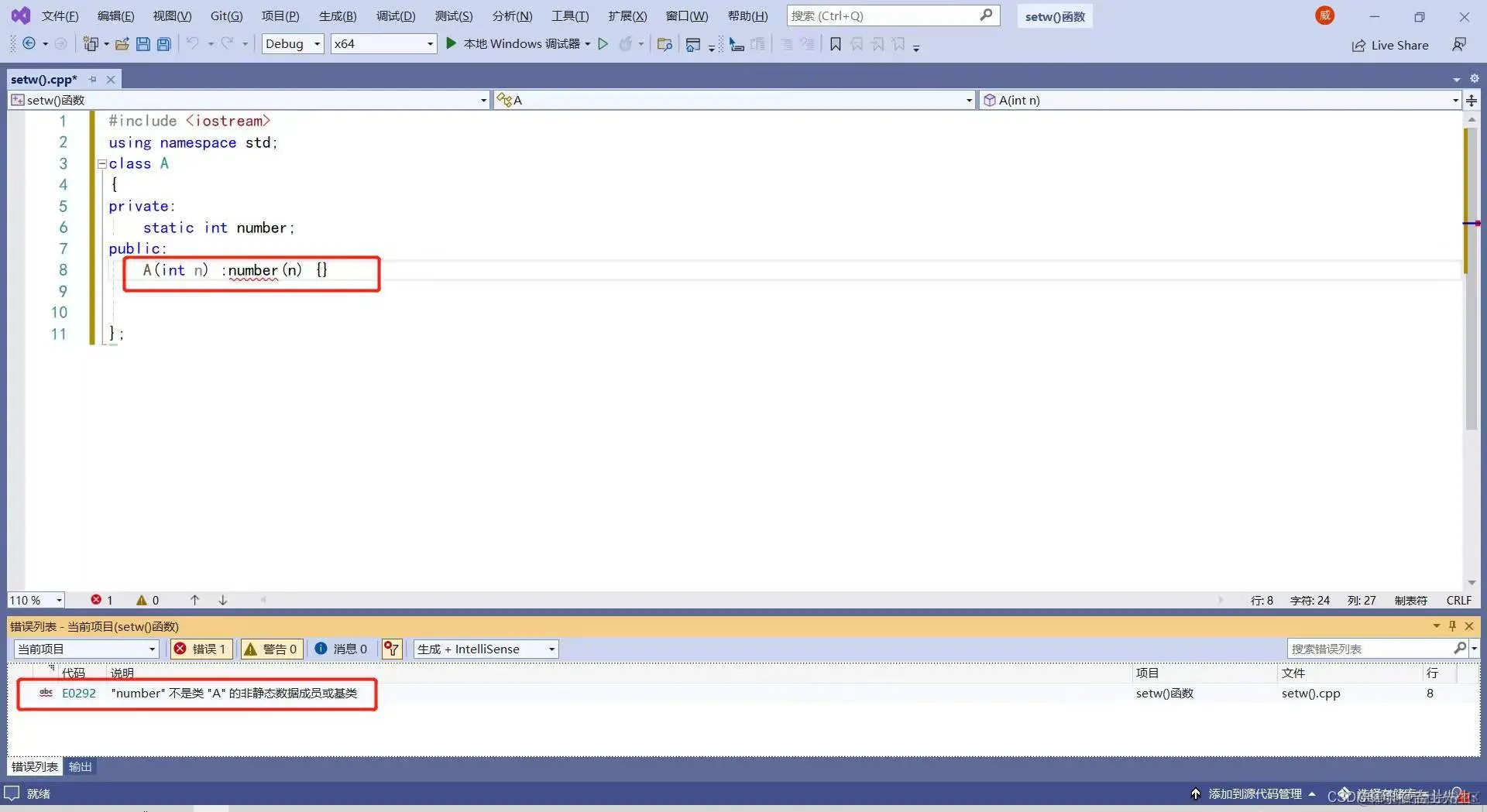Toggle the 消息 0 messages filter
The image size is (1487, 812).
pos(342,649)
